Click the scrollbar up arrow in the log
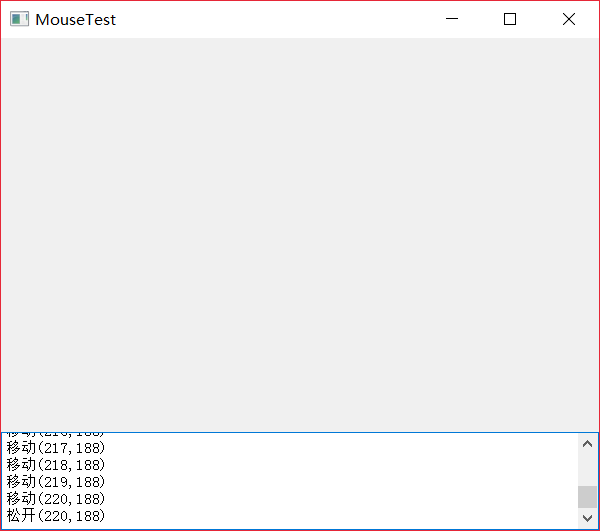Viewport: 600px width, 531px height. (x=587, y=443)
